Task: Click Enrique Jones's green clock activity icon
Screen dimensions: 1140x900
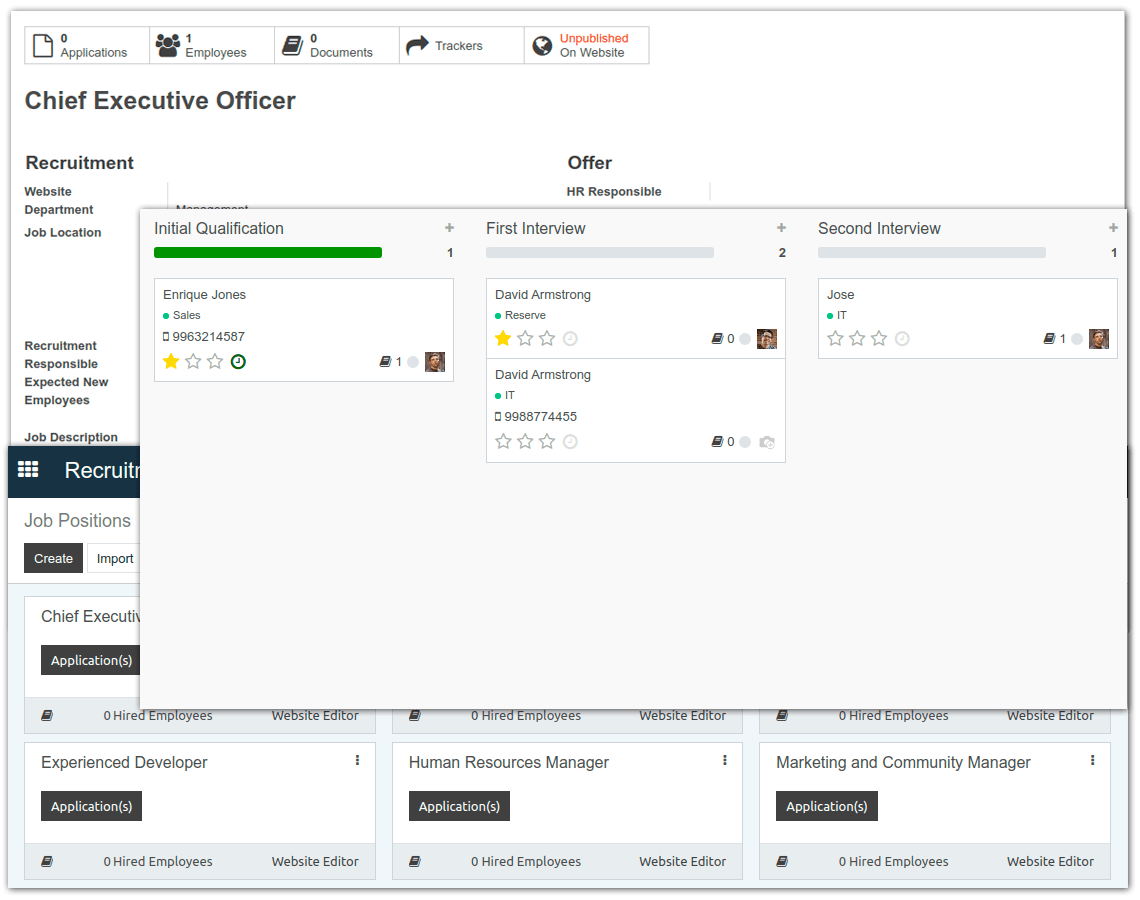Action: pyautogui.click(x=238, y=361)
